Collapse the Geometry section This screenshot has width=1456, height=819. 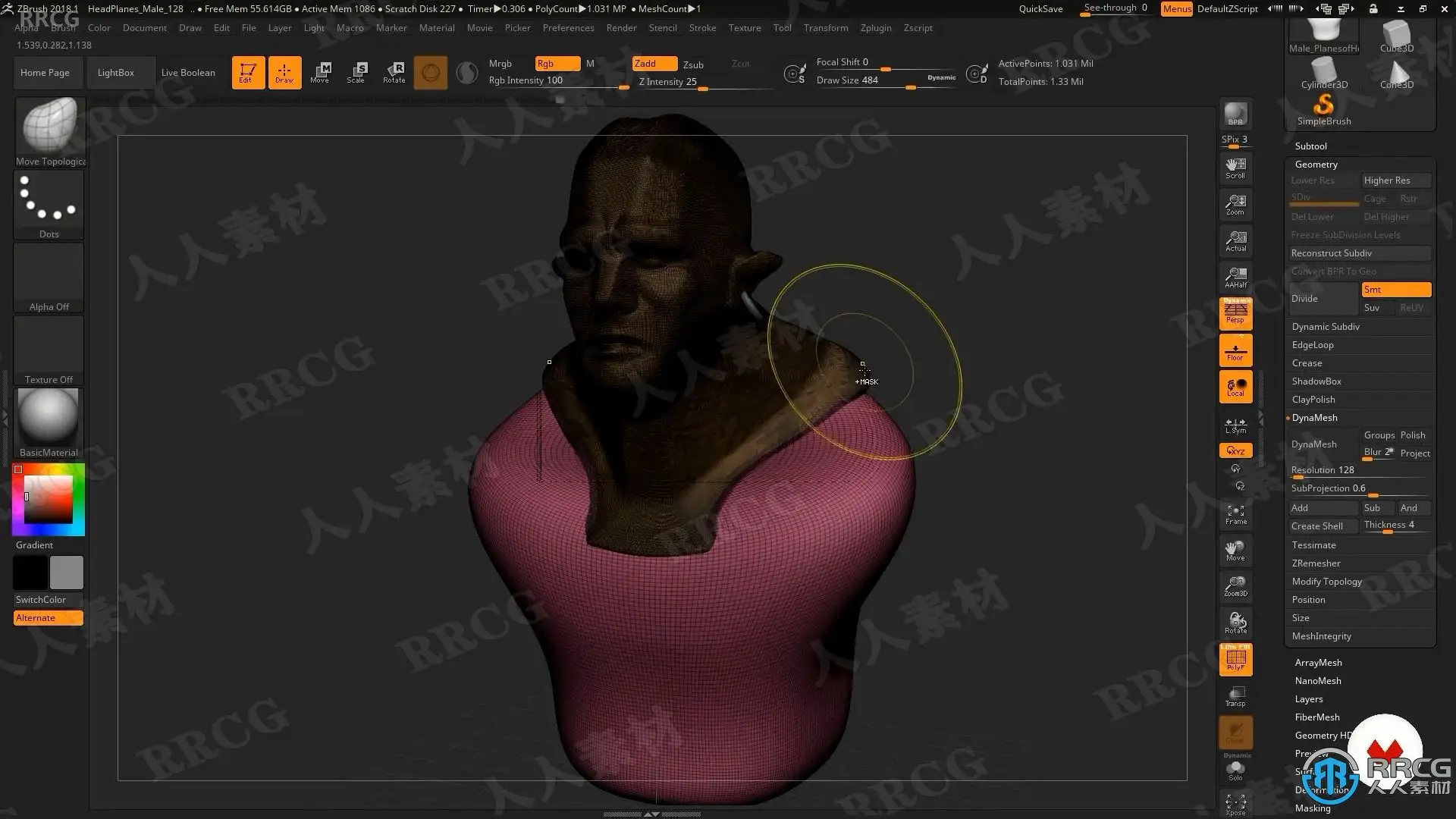click(1316, 165)
